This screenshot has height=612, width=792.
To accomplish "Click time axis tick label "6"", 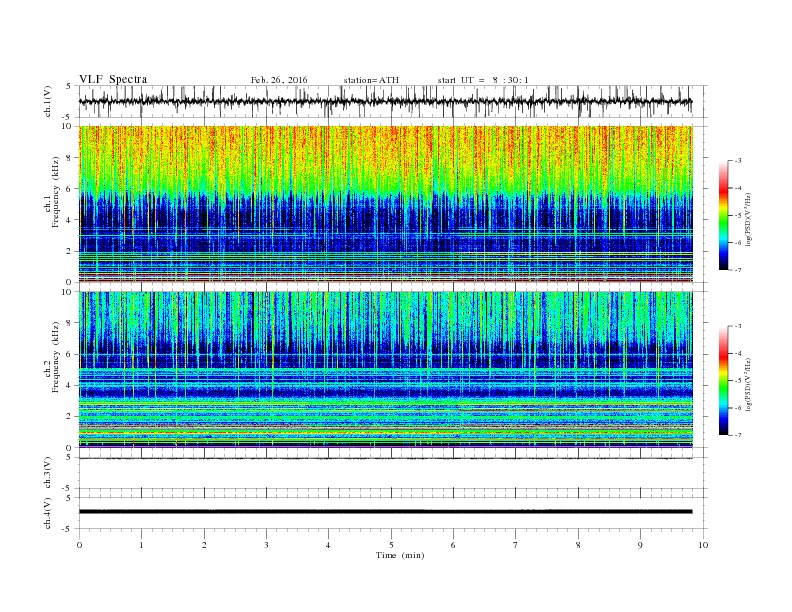I will tap(454, 545).
